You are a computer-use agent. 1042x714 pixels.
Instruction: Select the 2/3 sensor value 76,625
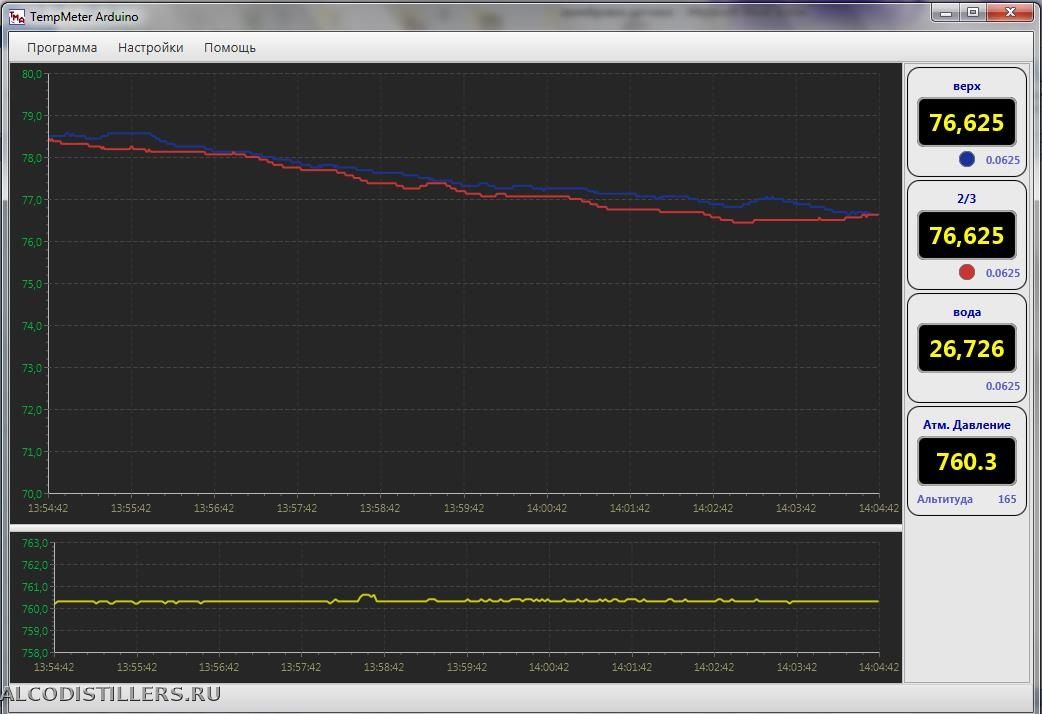(x=967, y=235)
